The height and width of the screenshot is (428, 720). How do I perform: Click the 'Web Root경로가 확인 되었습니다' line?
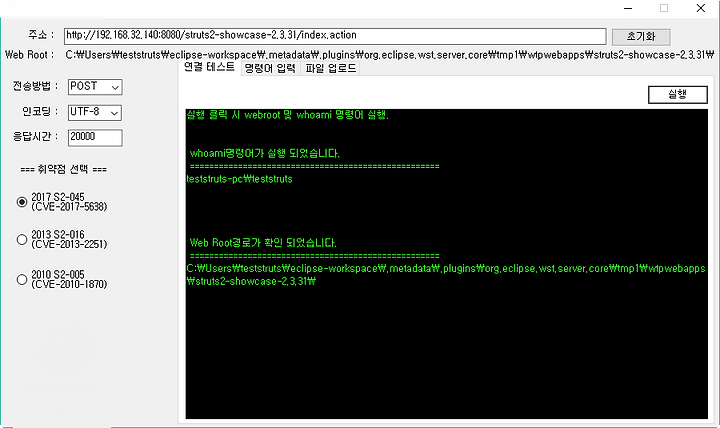click(x=263, y=243)
